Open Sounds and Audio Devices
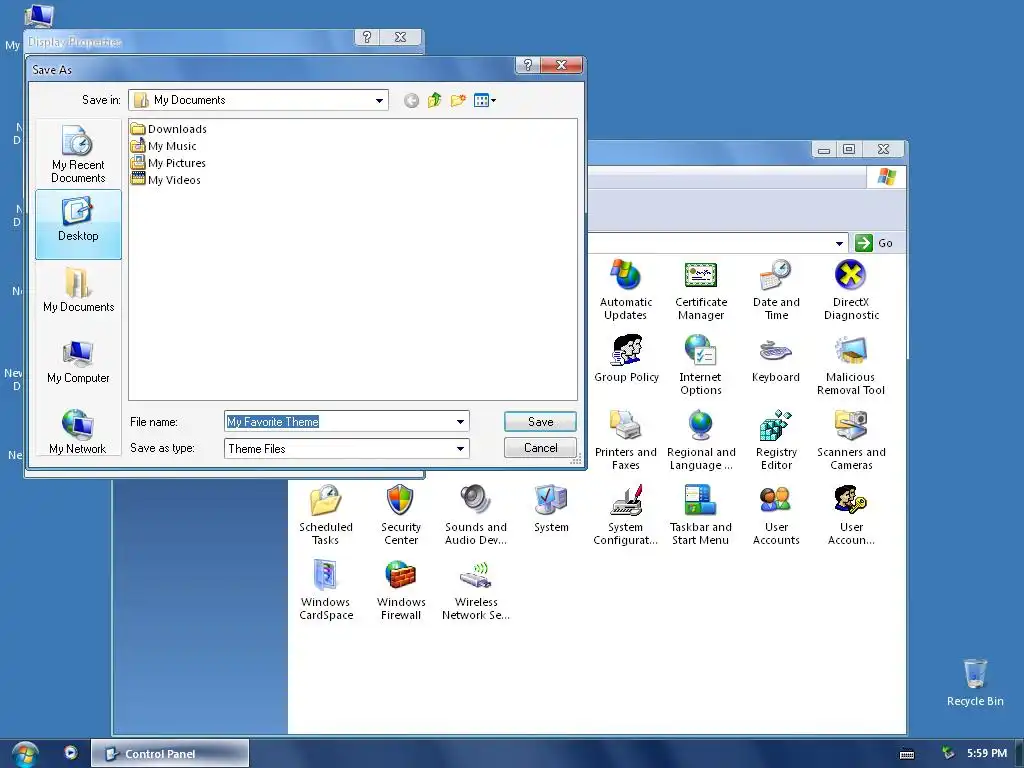This screenshot has height=768, width=1024. tap(475, 515)
